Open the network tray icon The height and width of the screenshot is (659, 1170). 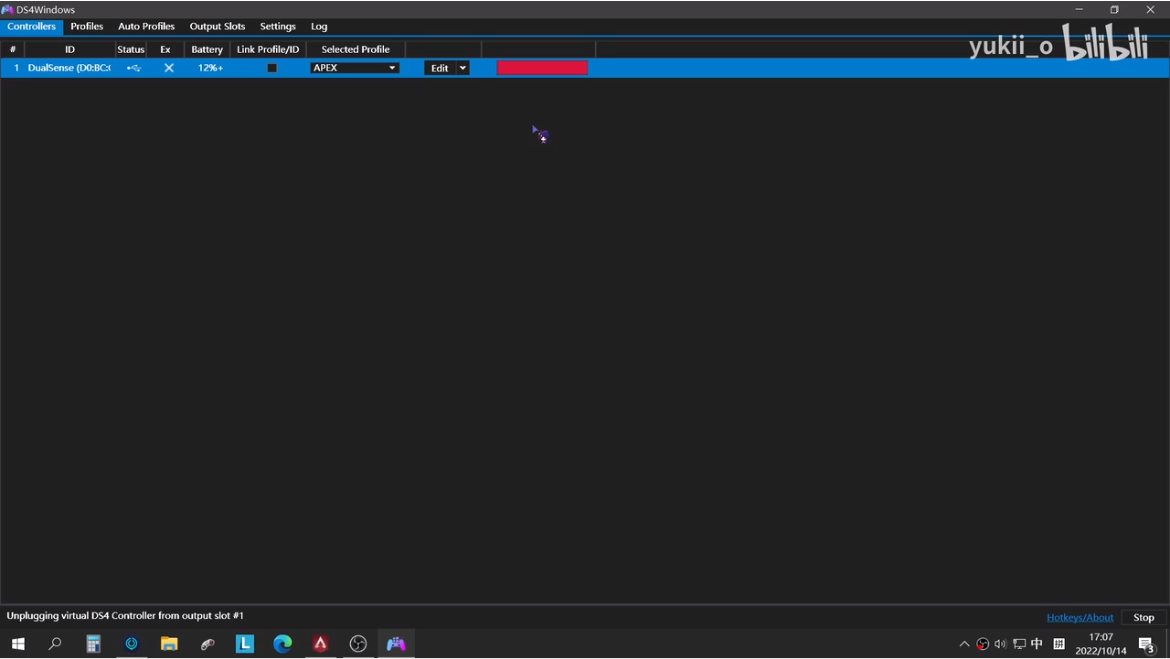pyautogui.click(x=1019, y=644)
